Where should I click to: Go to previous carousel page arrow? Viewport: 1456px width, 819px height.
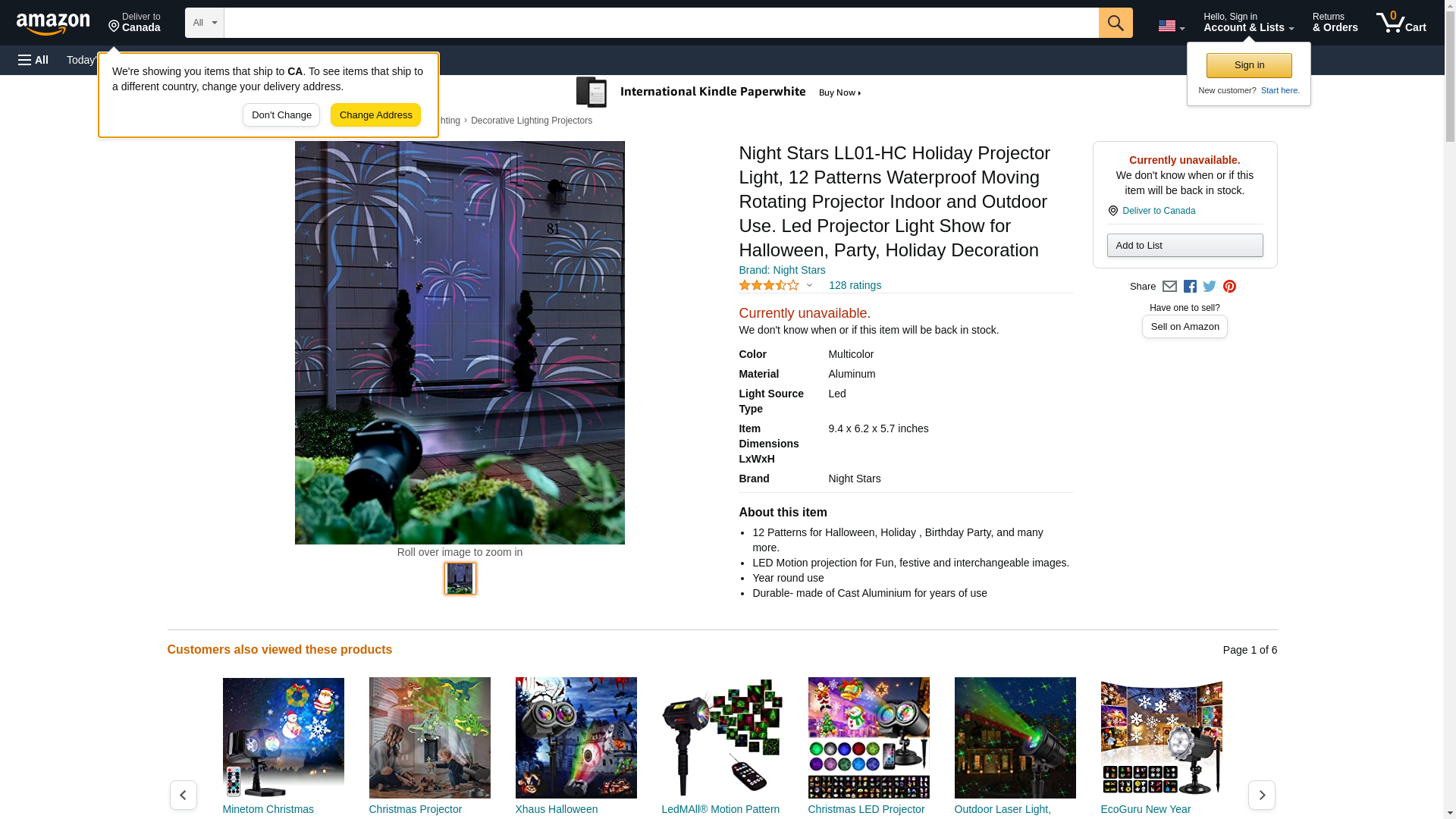coord(184,795)
